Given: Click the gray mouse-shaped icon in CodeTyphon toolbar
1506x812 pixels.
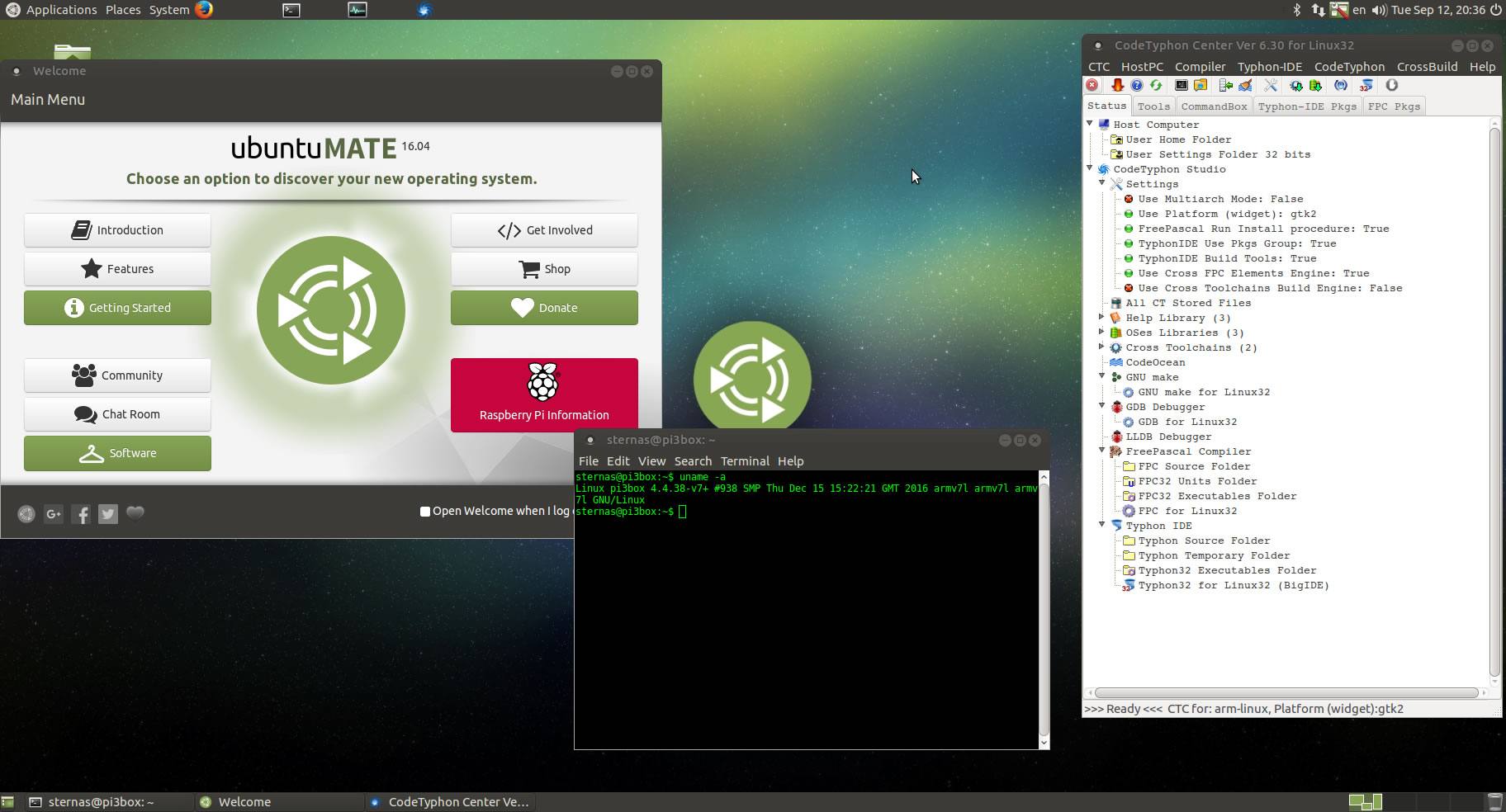Looking at the screenshot, I should coord(1392,85).
